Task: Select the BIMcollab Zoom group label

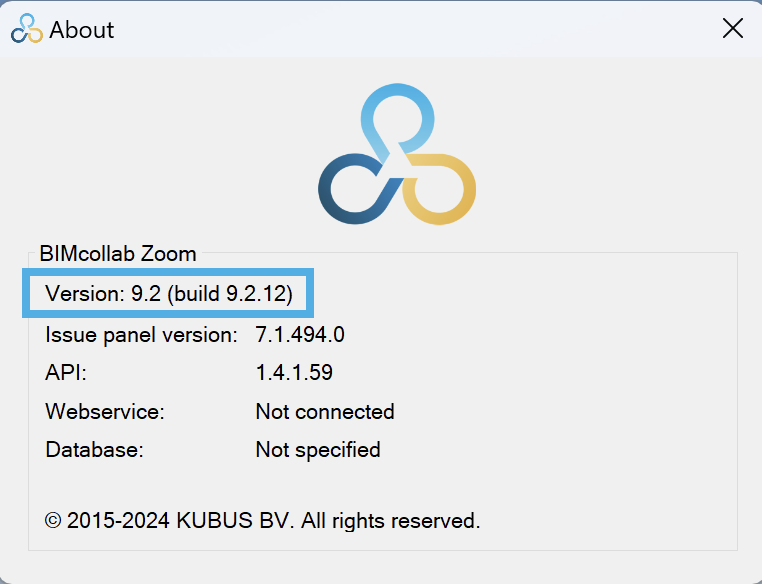Action: pos(118,254)
